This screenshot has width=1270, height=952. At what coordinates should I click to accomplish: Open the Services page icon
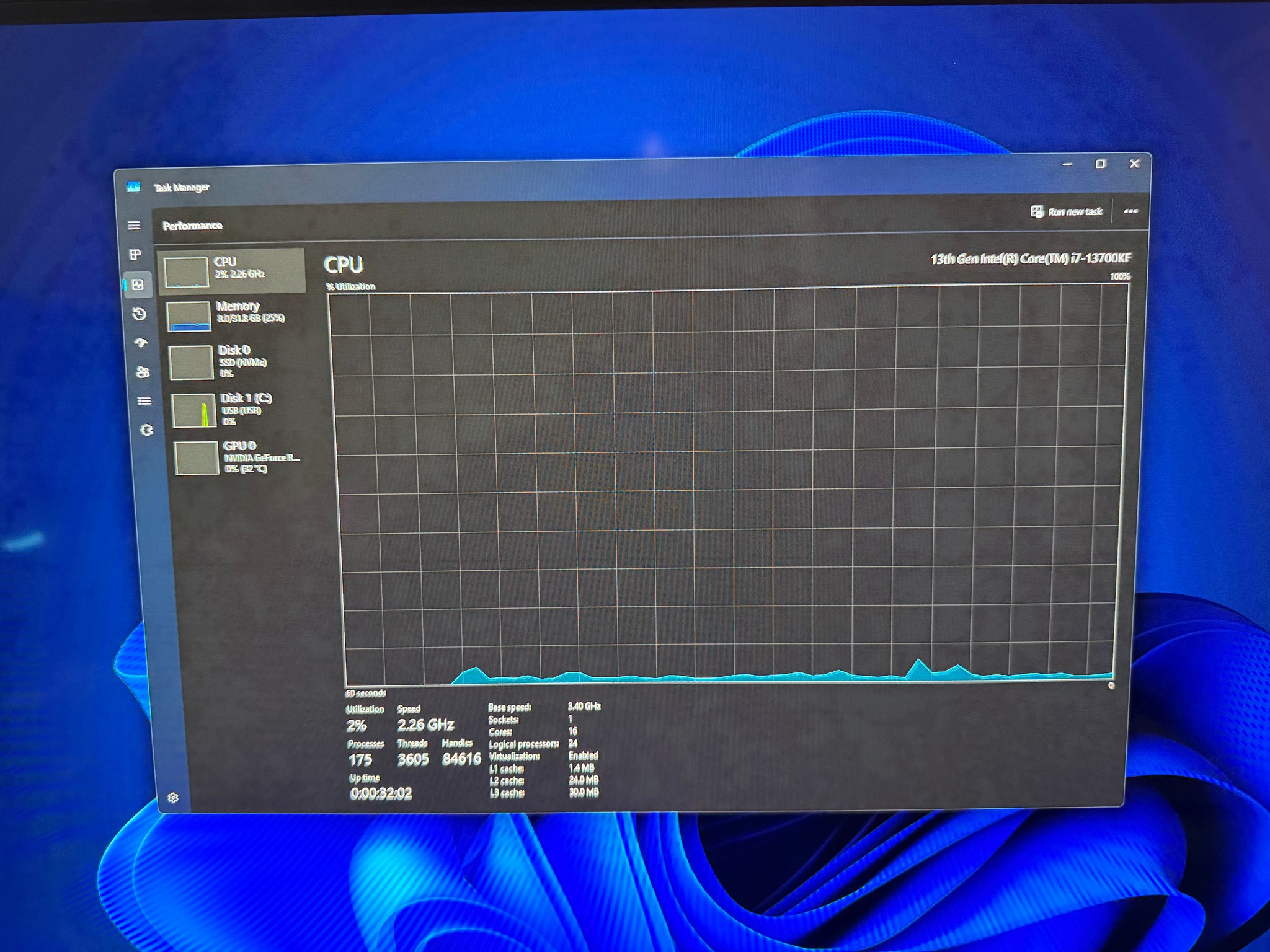point(146,430)
